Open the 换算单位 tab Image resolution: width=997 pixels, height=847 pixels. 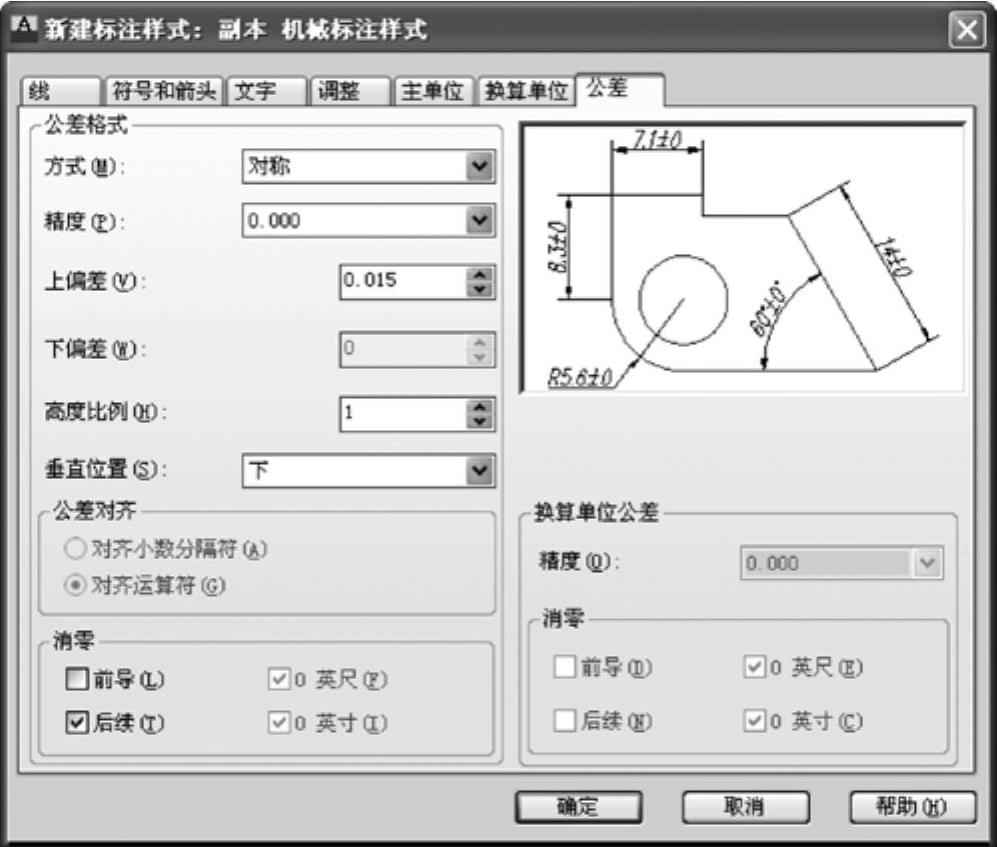526,91
